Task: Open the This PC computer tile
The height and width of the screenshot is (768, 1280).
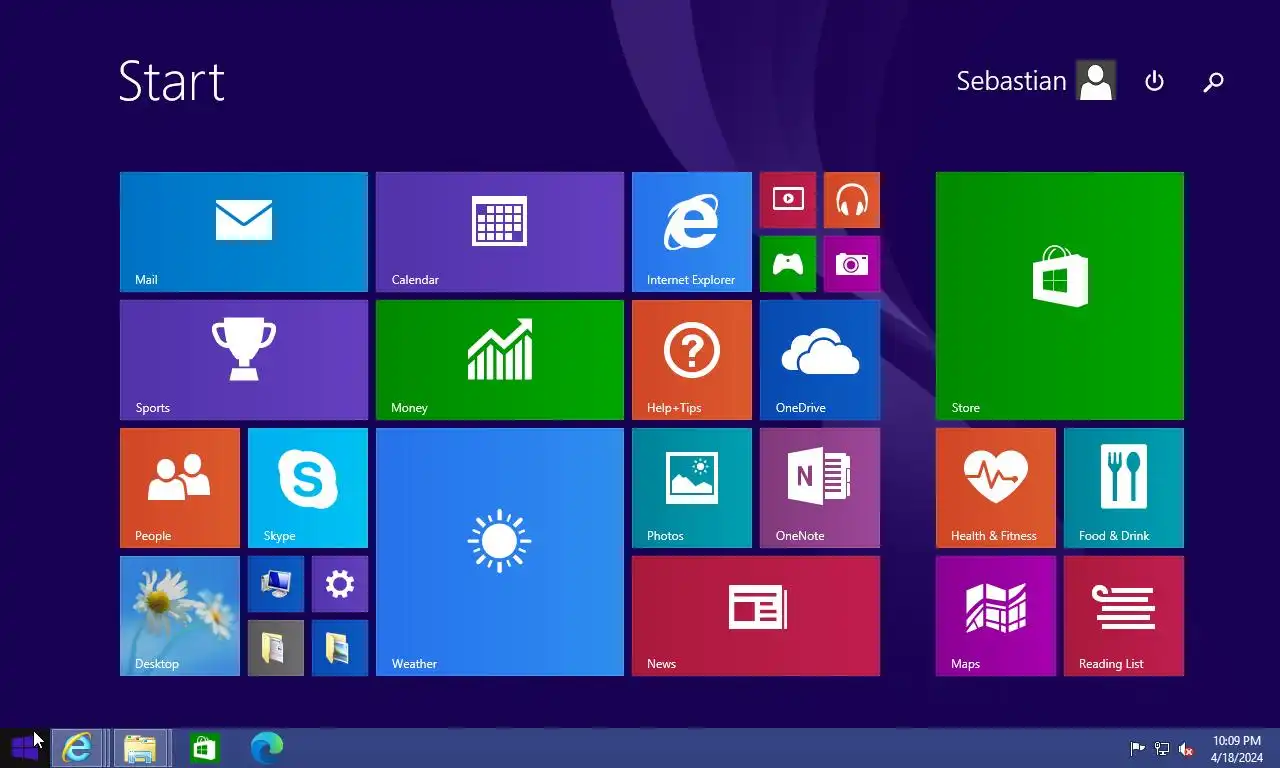Action: point(276,584)
